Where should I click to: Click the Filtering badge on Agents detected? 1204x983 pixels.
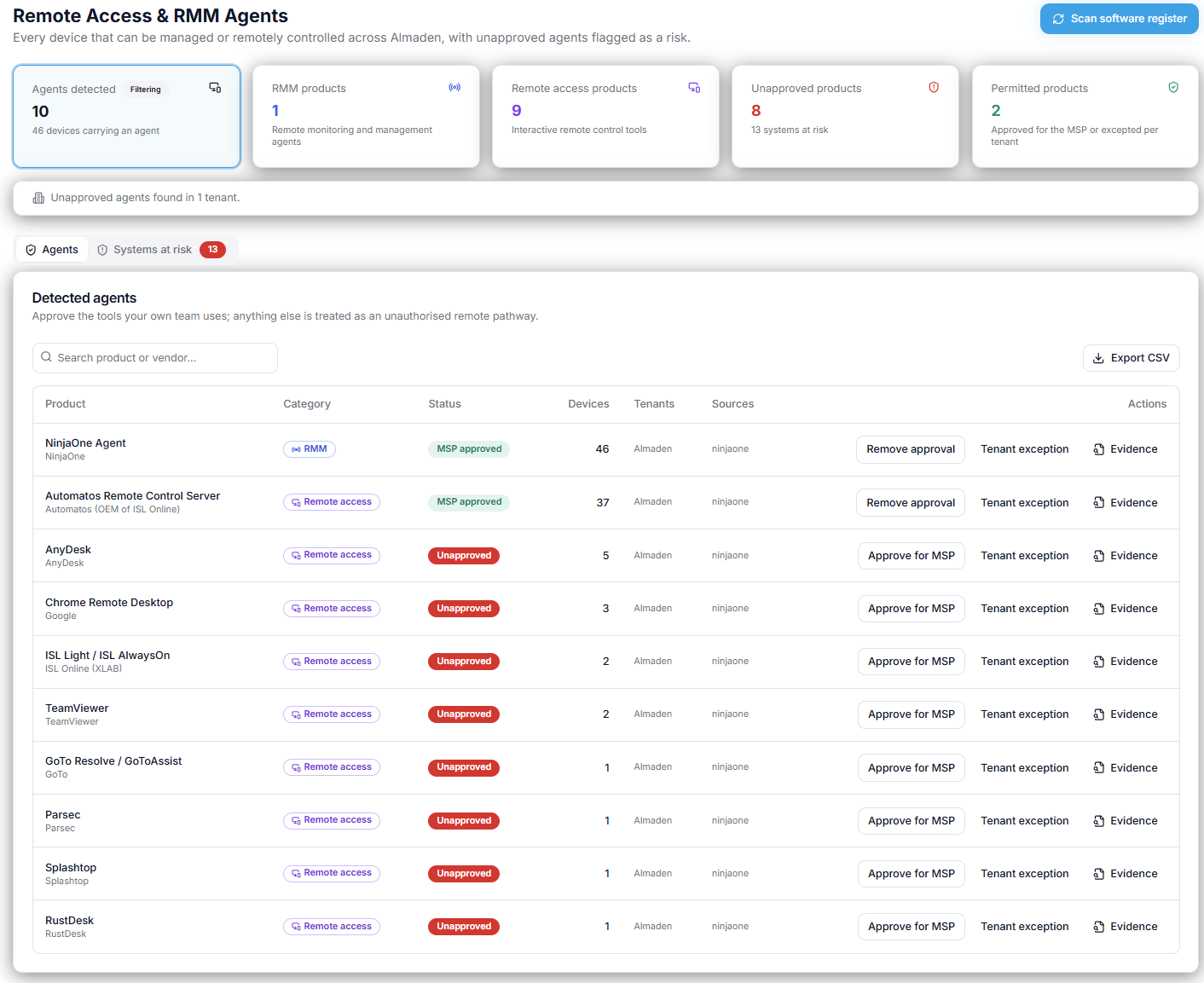[146, 90]
